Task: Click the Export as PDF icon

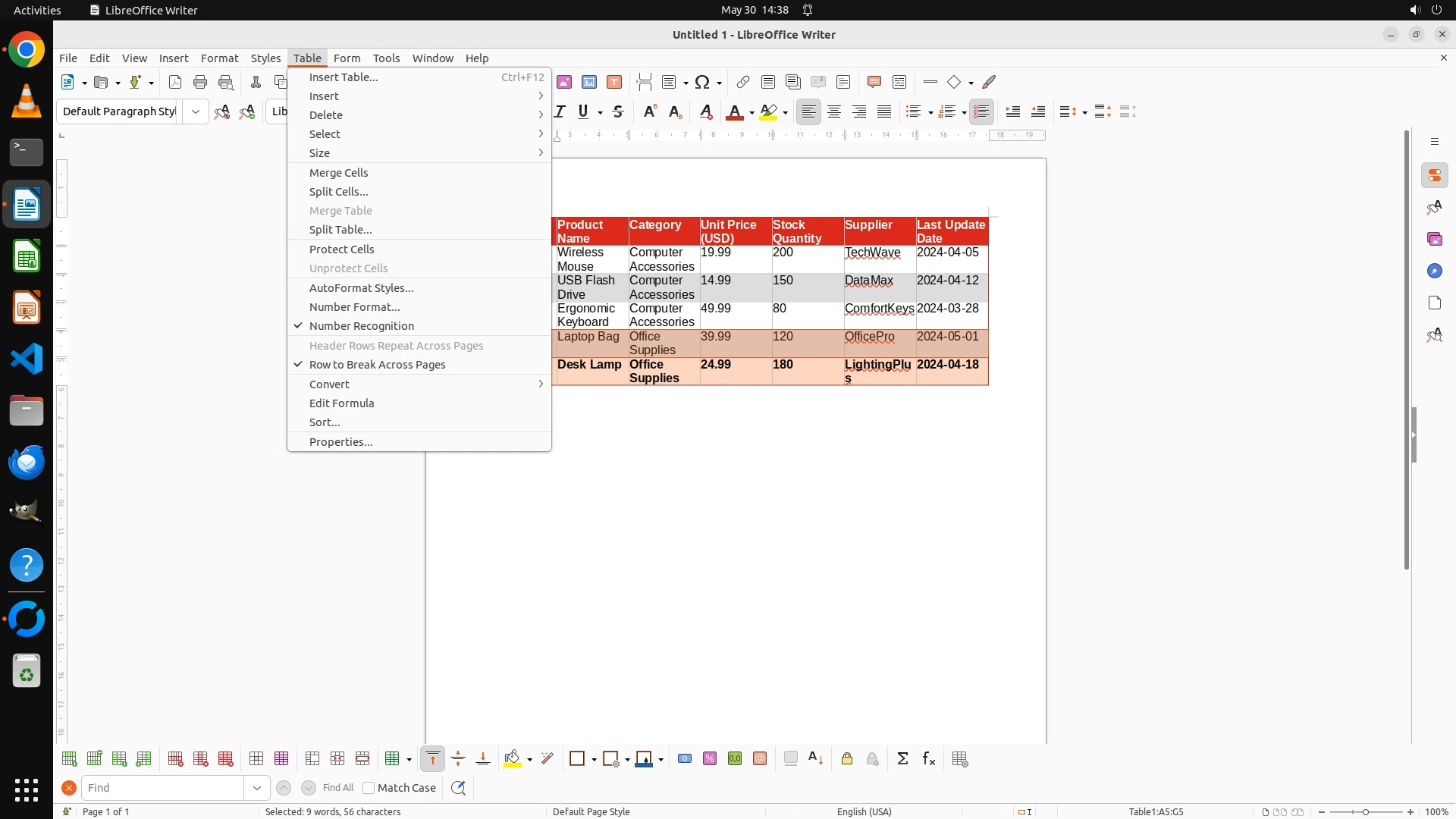Action: point(175,82)
